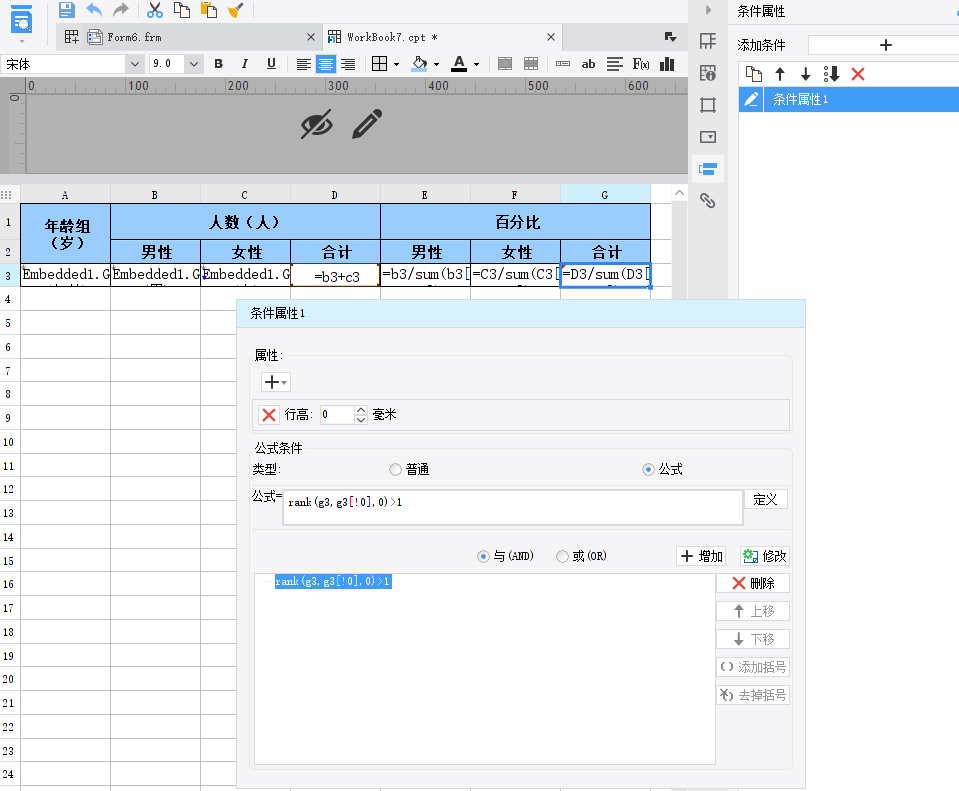Close the WorkBook7.cpt tab
Viewport: 959px width, 791px height.
tap(551, 37)
